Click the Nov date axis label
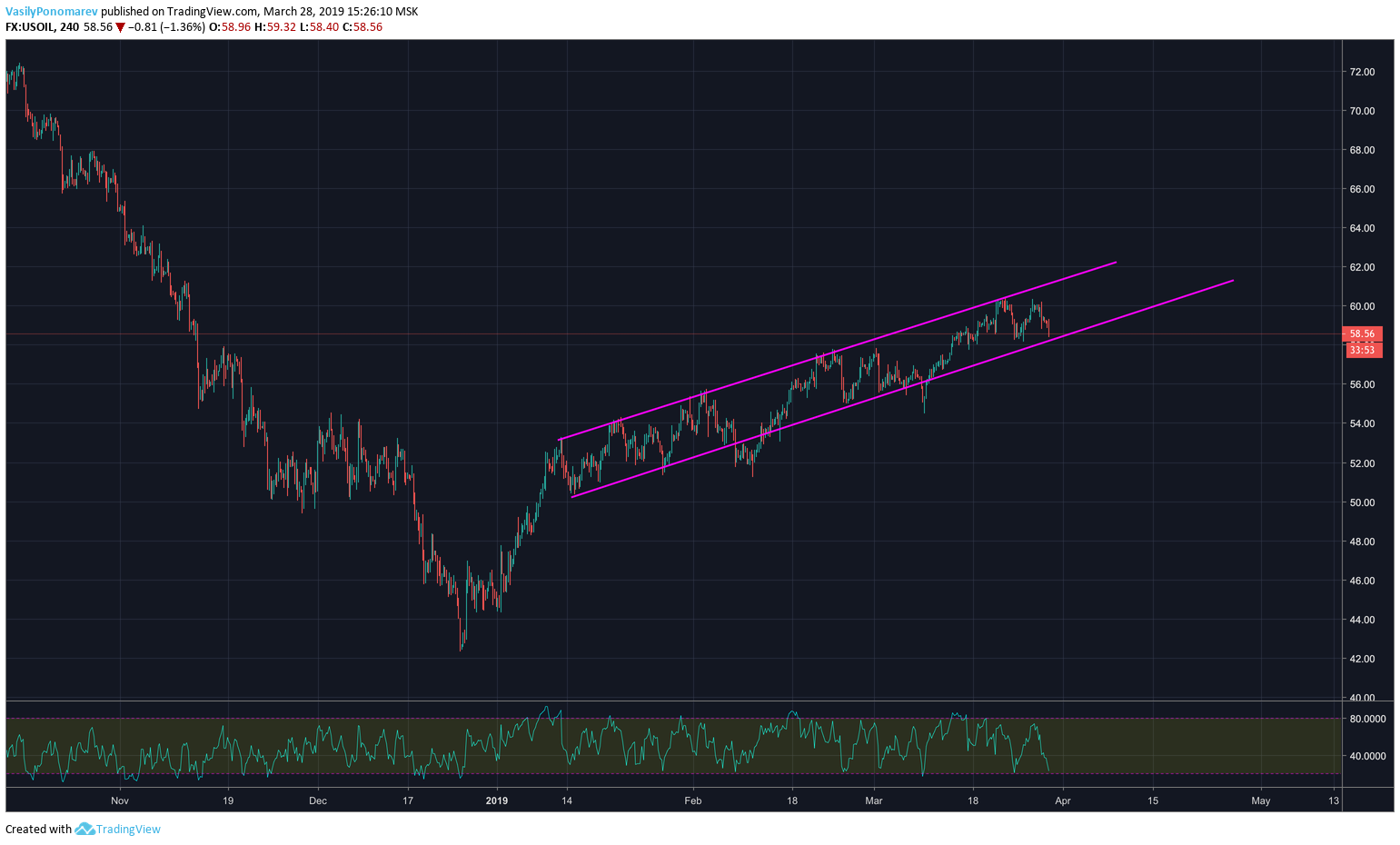This screenshot has width=1400, height=845. 120,800
